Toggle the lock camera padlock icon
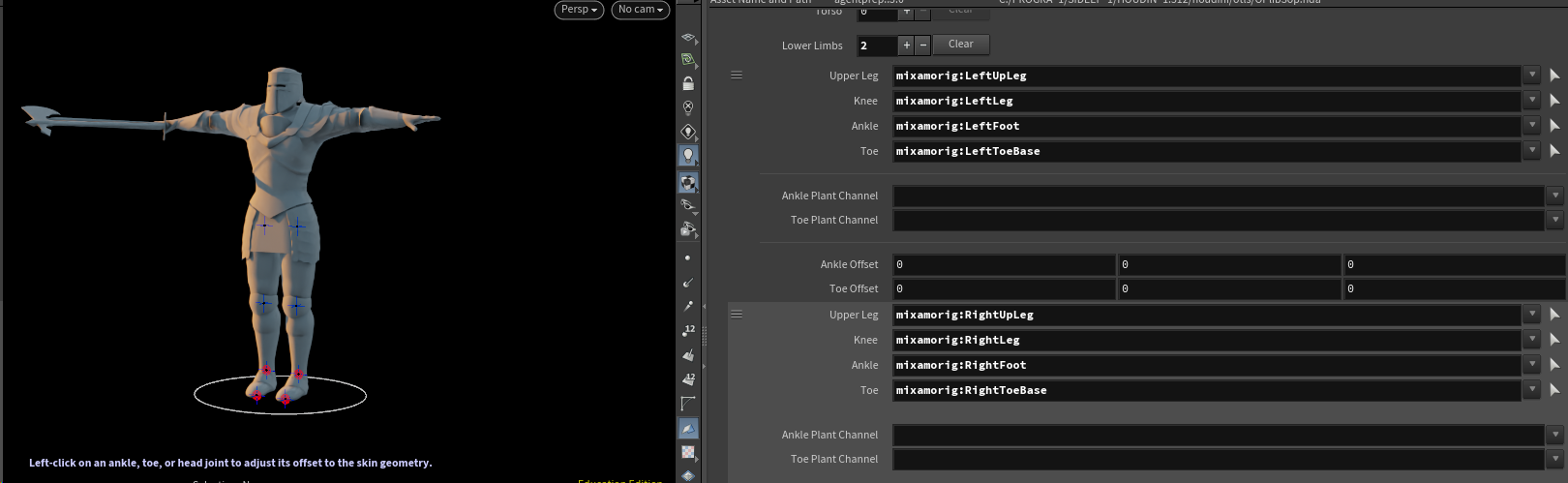Image resolution: width=1568 pixels, height=483 pixels. point(688,84)
